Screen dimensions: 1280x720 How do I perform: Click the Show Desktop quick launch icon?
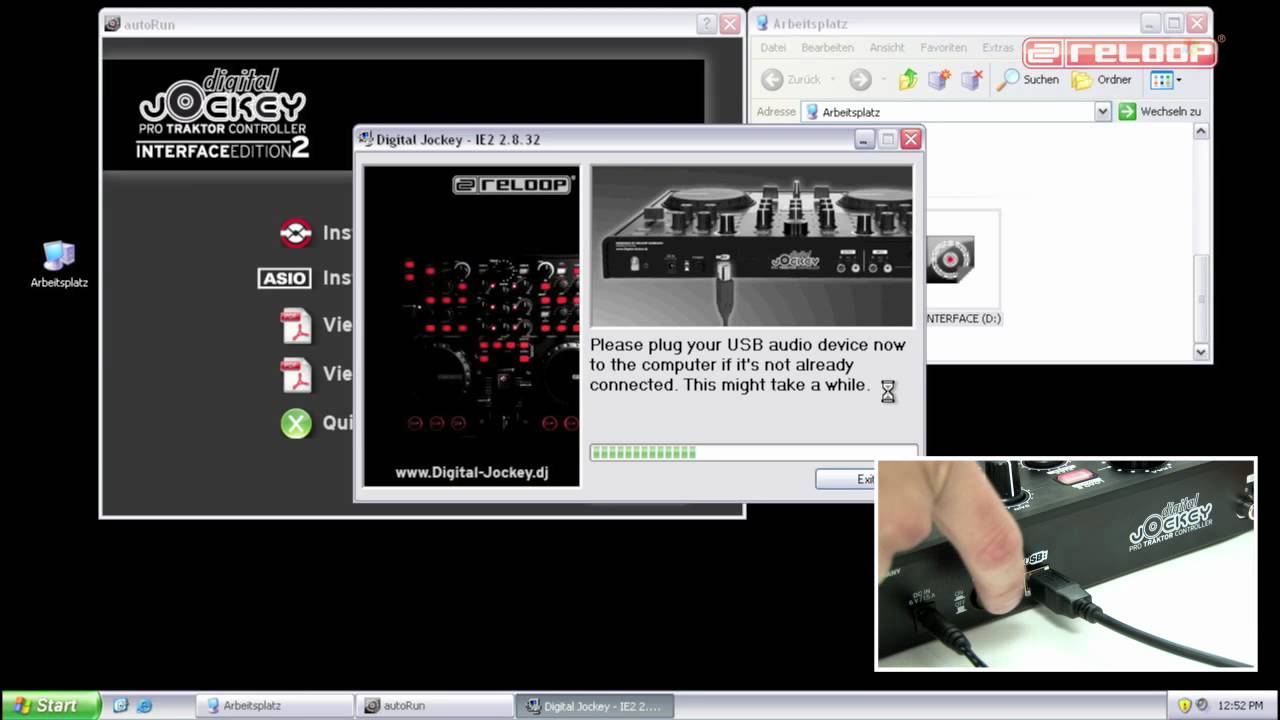pyautogui.click(x=121, y=705)
